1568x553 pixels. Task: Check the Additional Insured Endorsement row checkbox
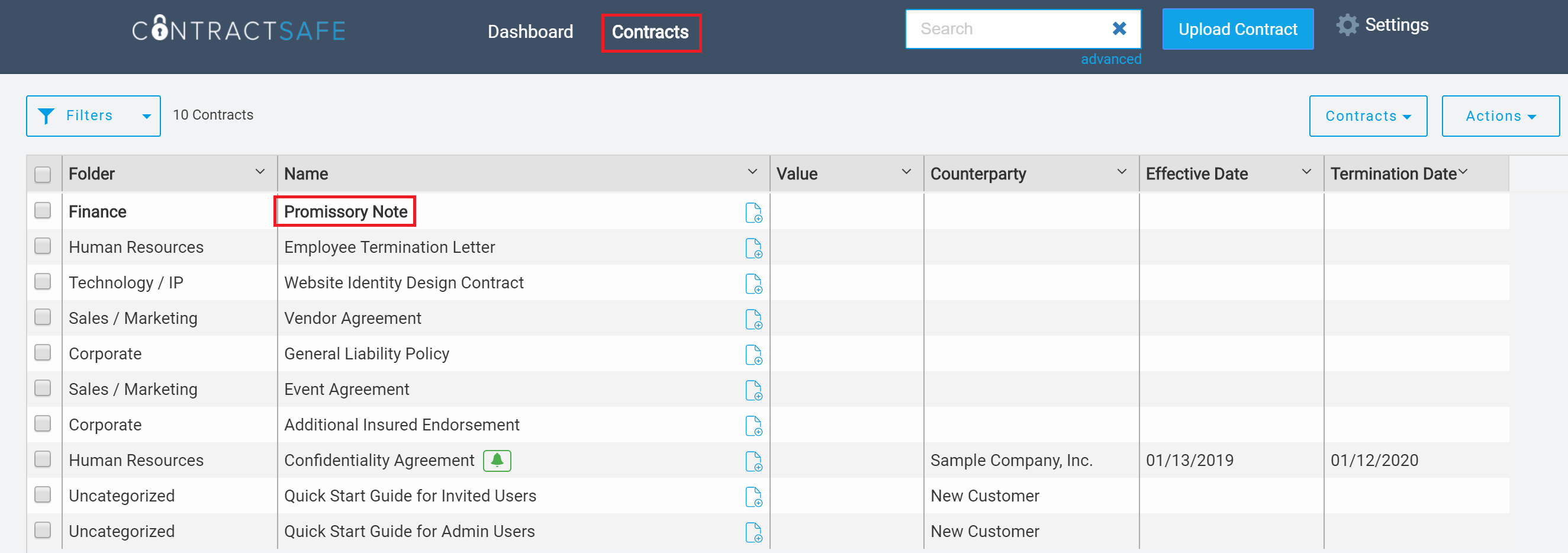(43, 423)
